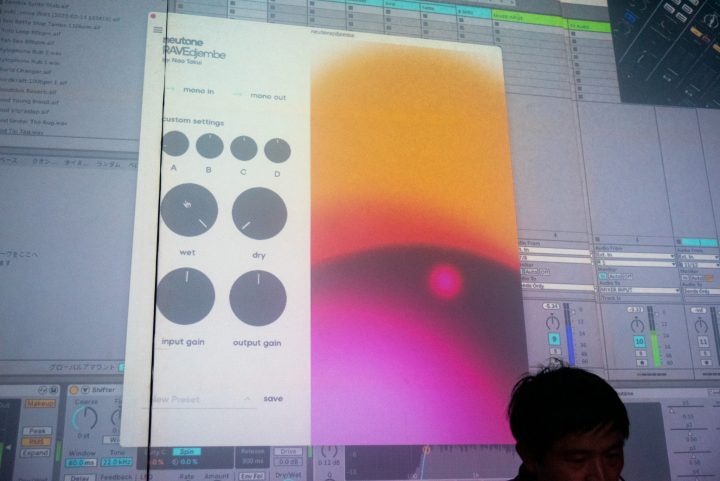The height and width of the screenshot is (481, 720).
Task: Click custom settings knob D
Action: (277, 150)
